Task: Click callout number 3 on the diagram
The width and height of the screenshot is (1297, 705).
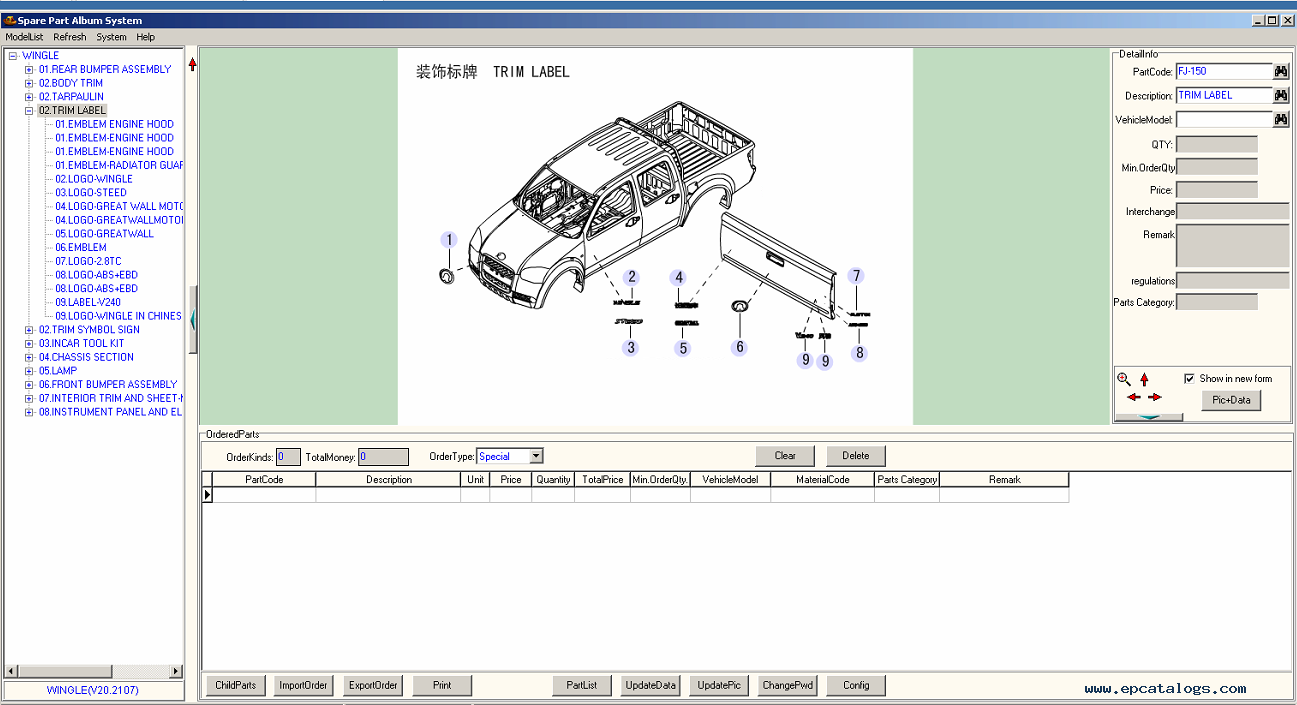Action: point(630,348)
